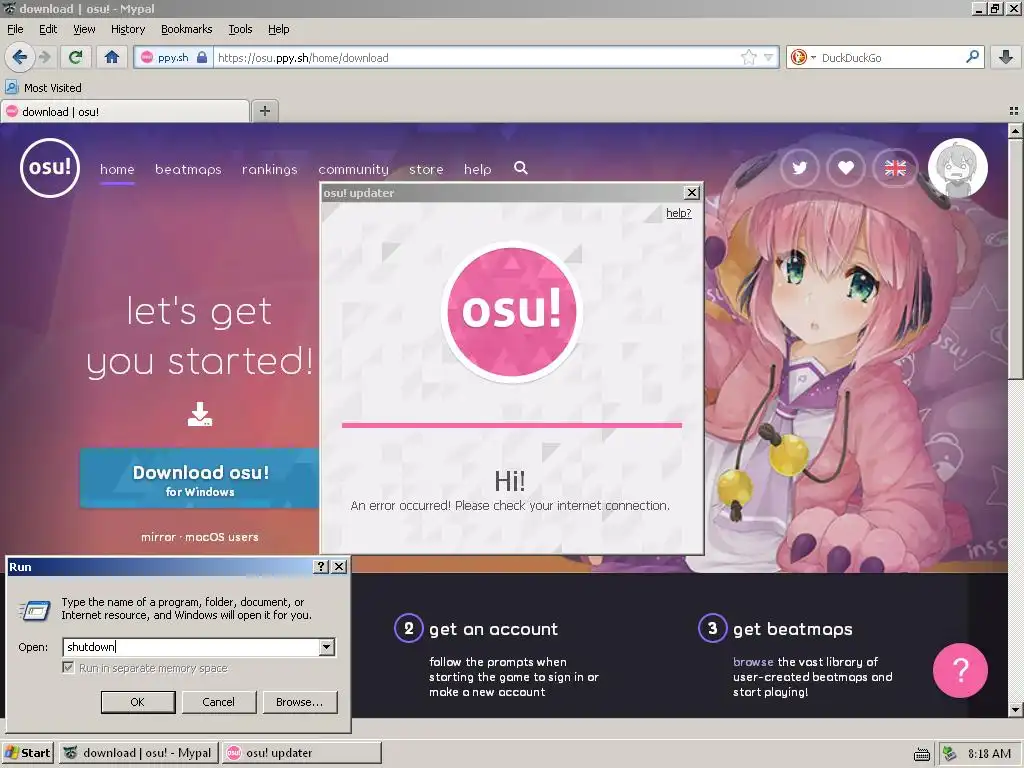Click the network tray icon by the clock
This screenshot has width=1024, height=768.
coord(950,754)
